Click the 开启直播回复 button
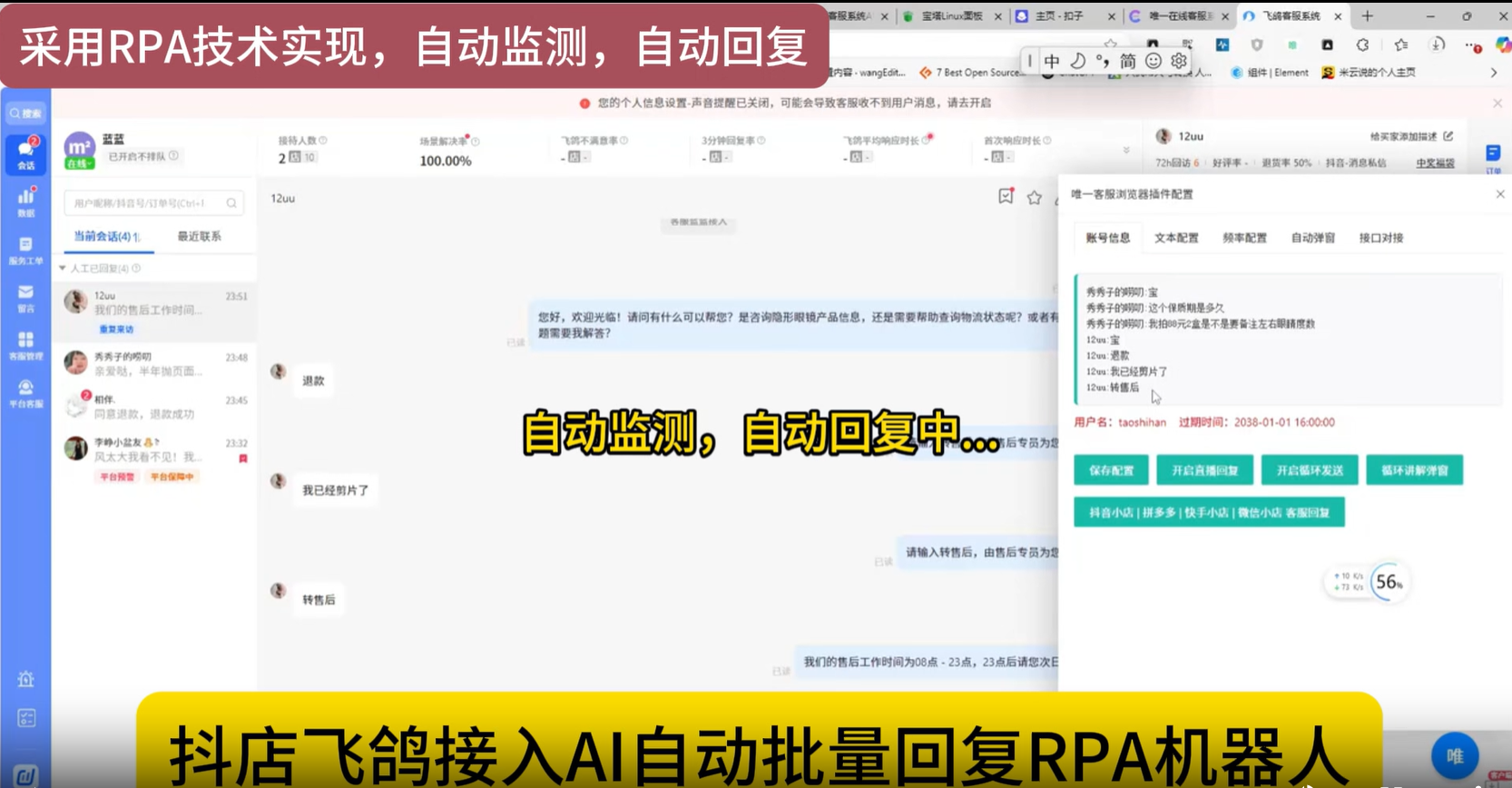The image size is (1512, 788). [1204, 470]
